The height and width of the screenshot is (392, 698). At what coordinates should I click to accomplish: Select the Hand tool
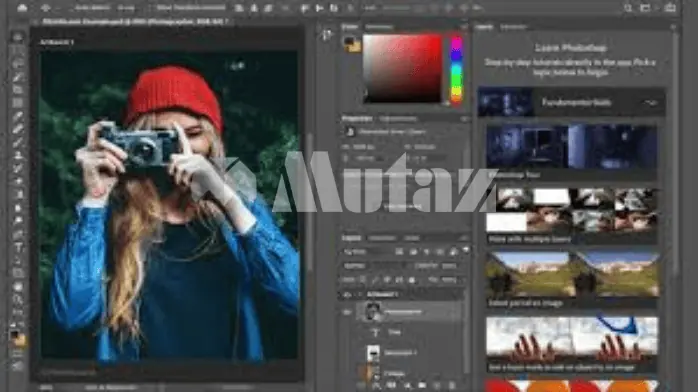[18, 287]
